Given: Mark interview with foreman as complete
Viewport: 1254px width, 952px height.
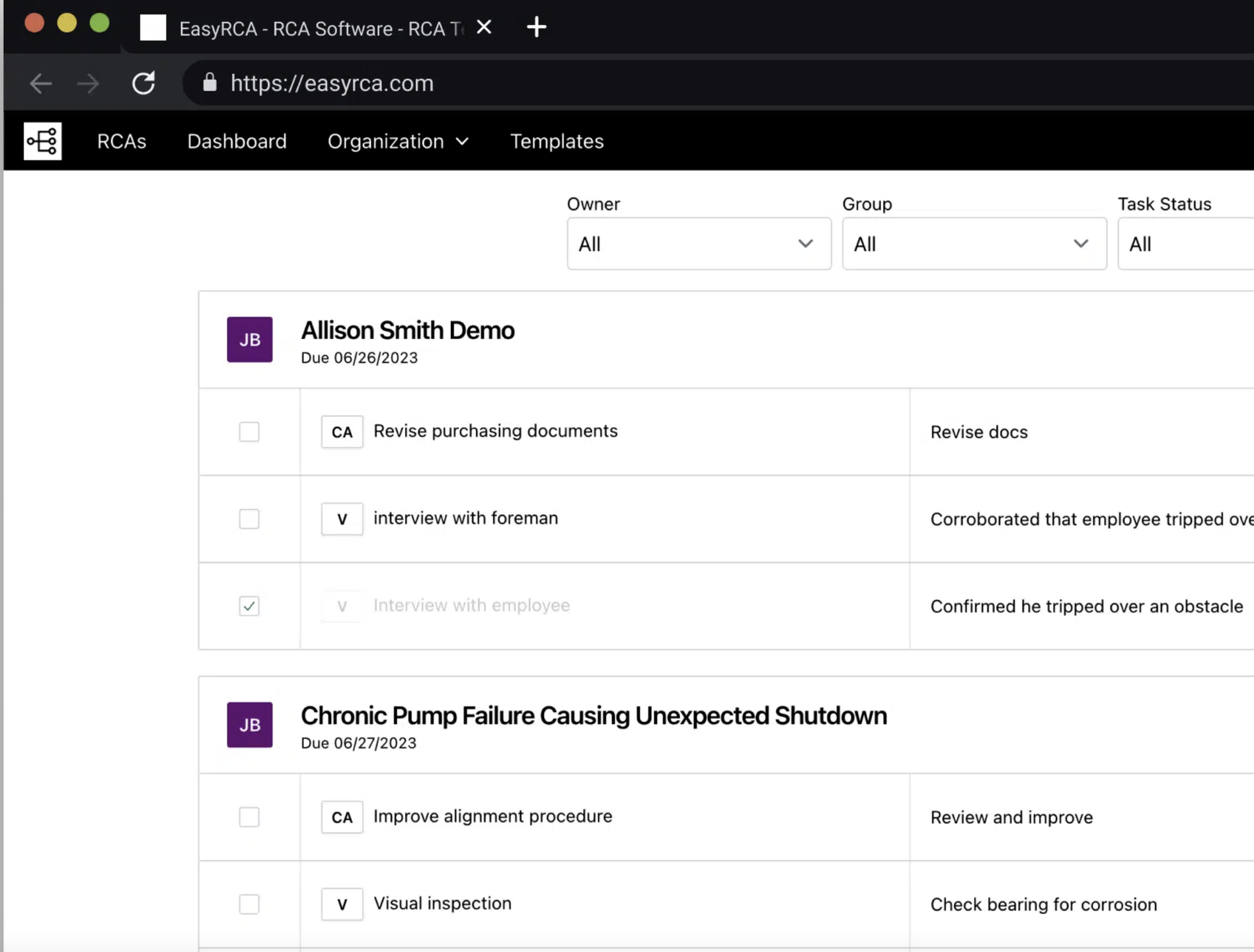Looking at the screenshot, I should tap(249, 519).
